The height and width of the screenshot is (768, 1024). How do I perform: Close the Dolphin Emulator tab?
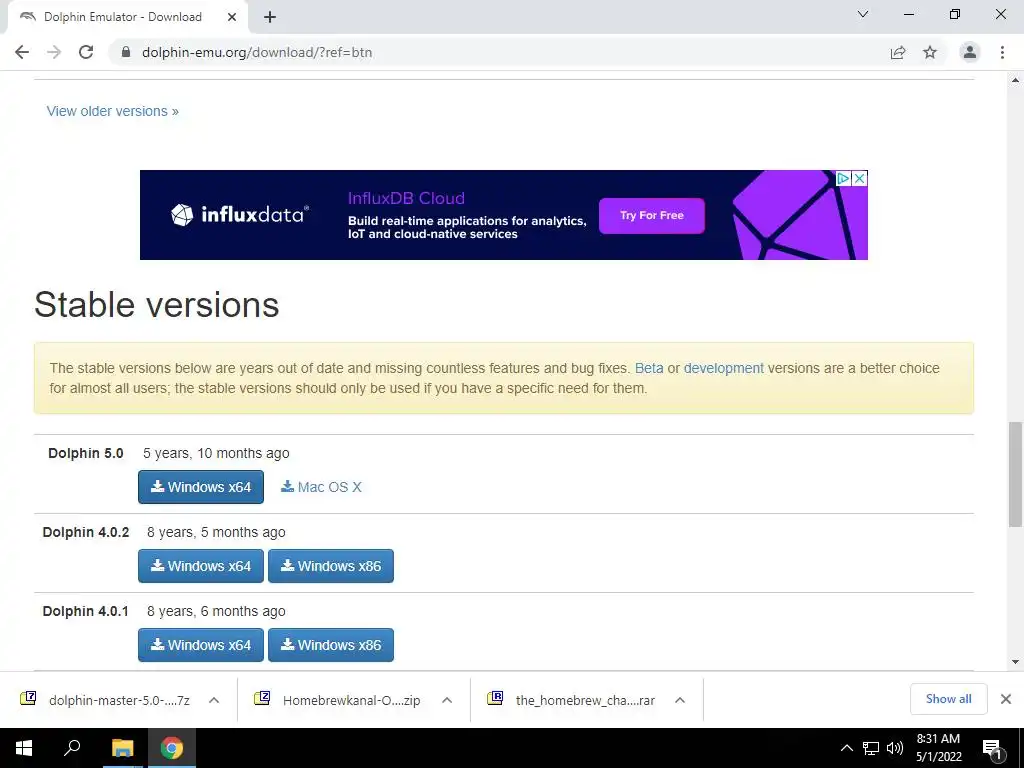point(232,17)
